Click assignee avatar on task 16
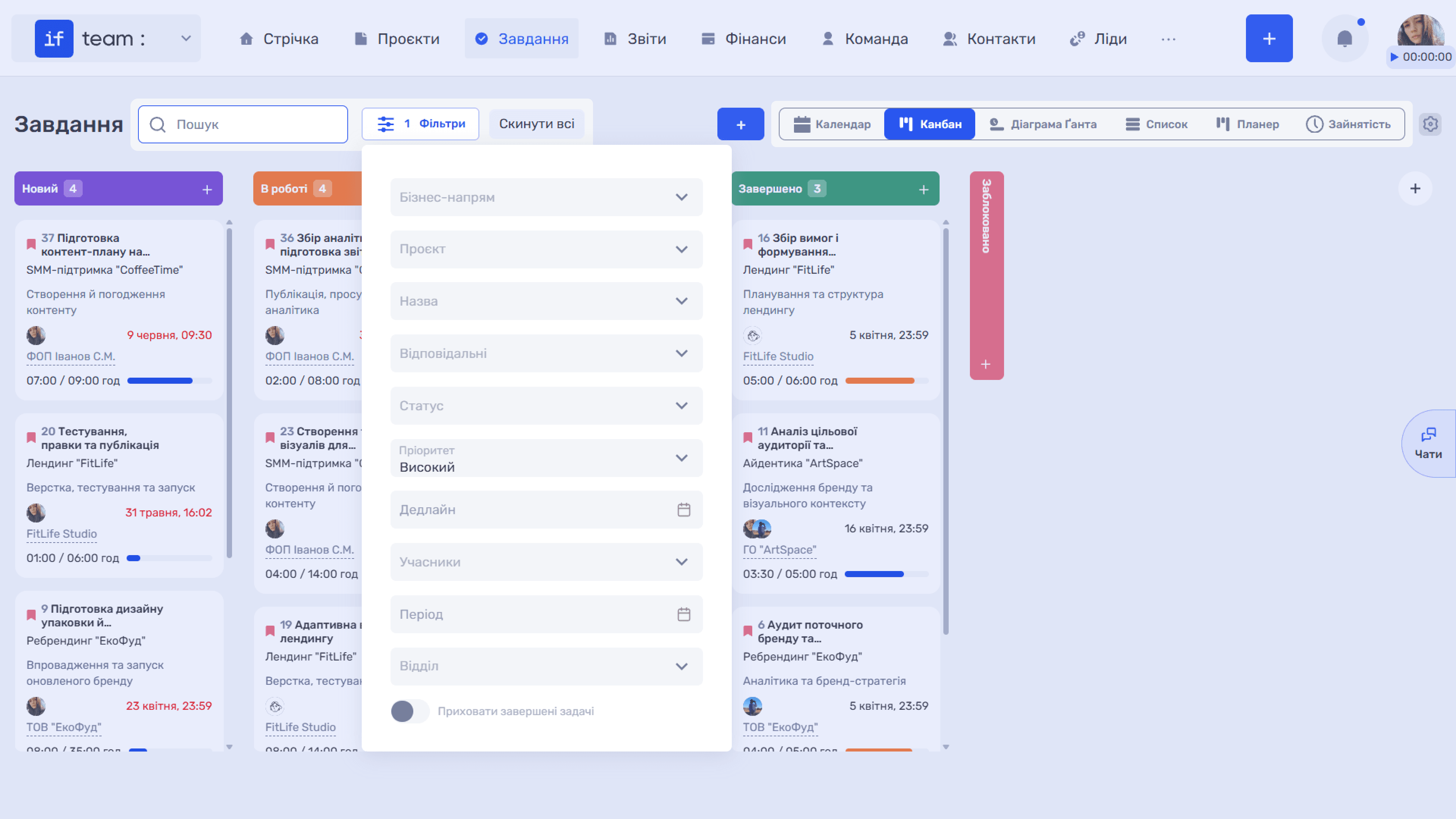This screenshot has height=819, width=1456. tap(752, 336)
